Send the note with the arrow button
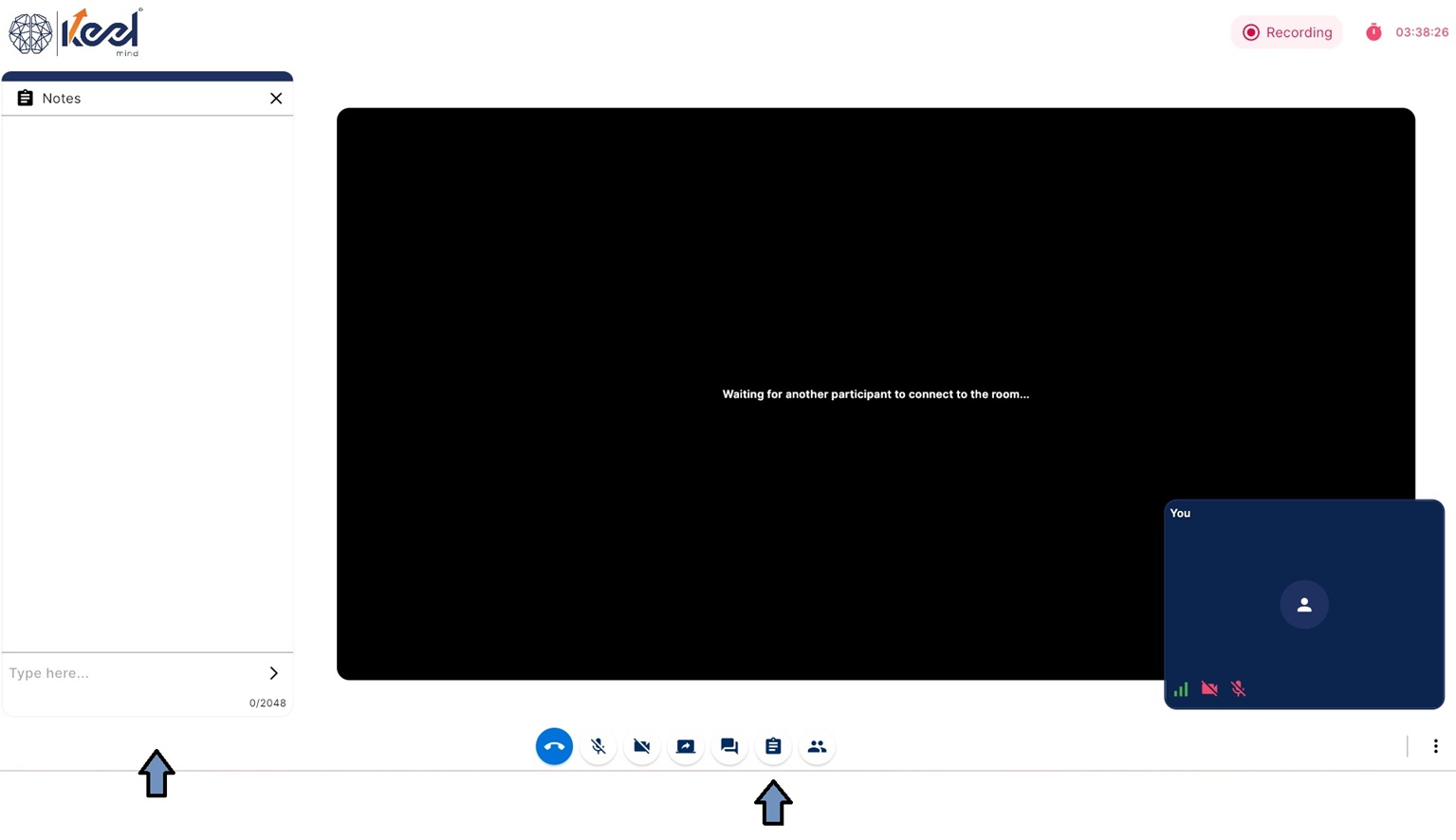The image size is (1456, 840). point(274,673)
